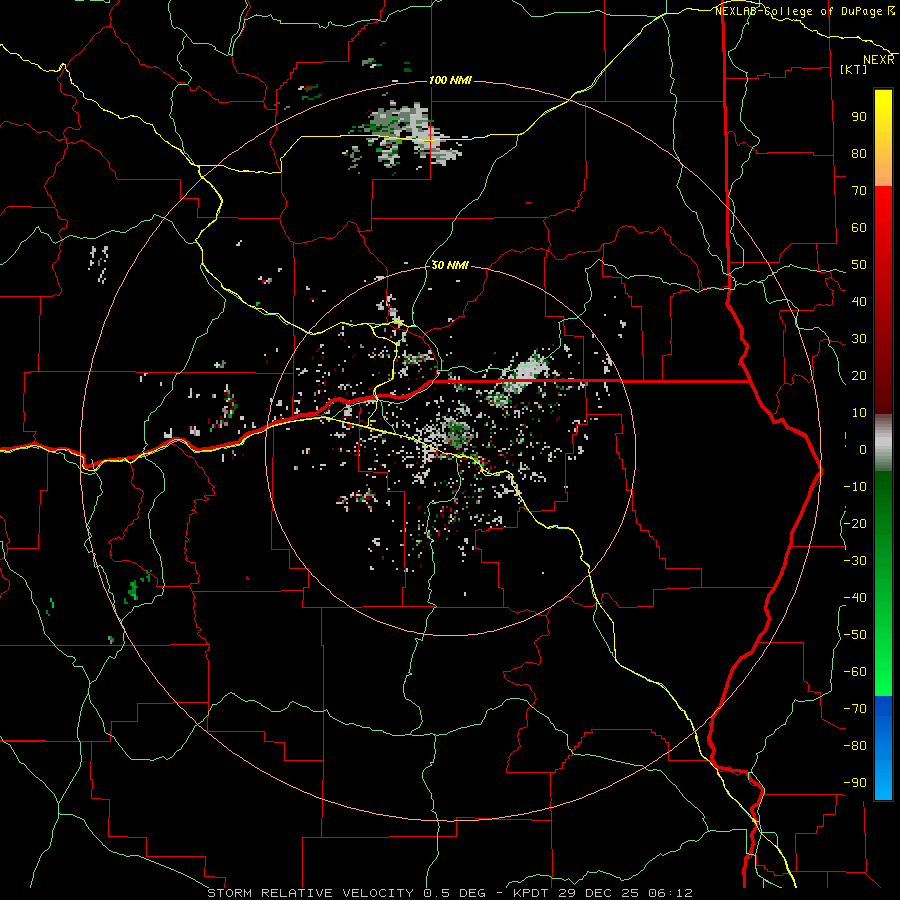Screen dimensions: 900x900
Task: Click the 50 NMI range ring label
Action: coord(450,265)
